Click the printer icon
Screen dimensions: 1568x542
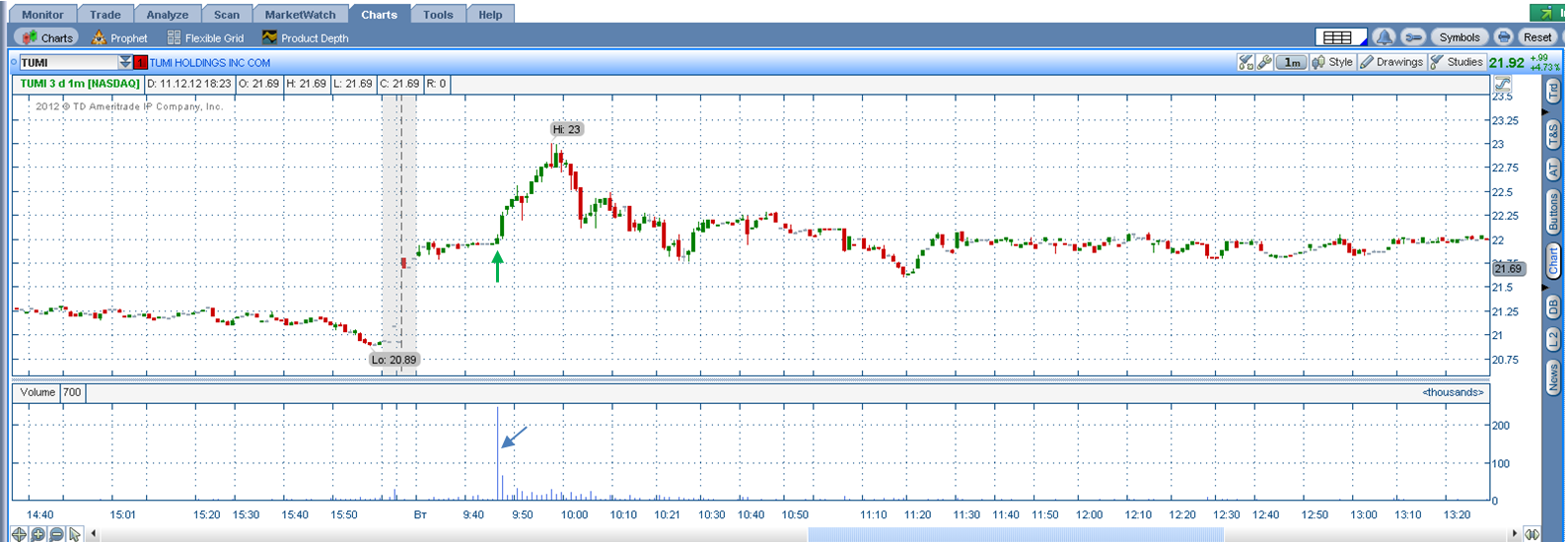1504,37
